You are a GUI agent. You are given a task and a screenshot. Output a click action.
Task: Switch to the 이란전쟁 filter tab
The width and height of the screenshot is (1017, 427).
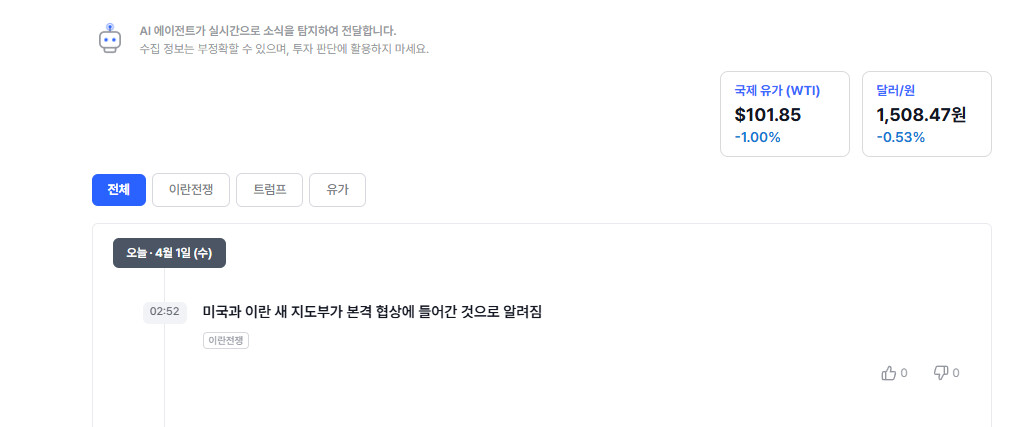pyautogui.click(x=191, y=190)
